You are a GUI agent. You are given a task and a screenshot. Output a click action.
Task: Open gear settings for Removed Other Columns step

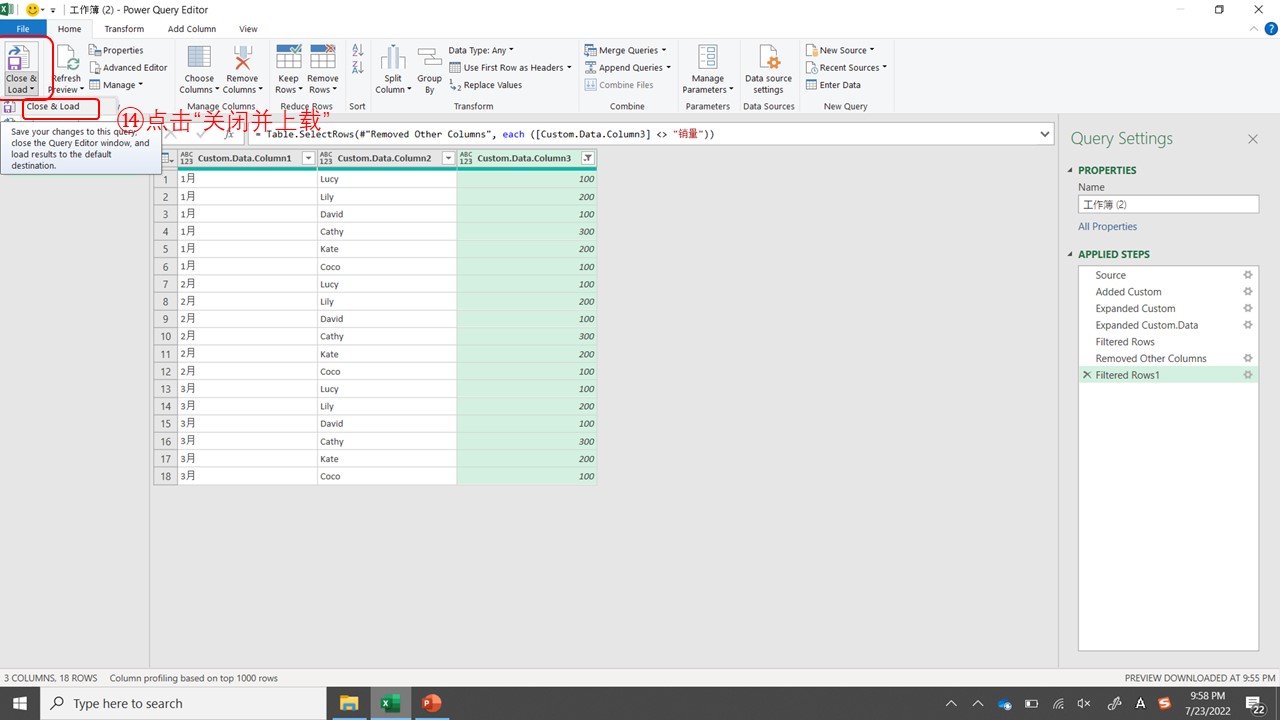[1247, 358]
